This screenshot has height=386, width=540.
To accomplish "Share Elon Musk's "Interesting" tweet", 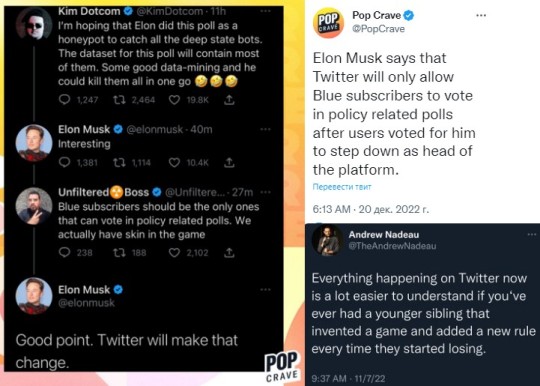I will (x=229, y=162).
